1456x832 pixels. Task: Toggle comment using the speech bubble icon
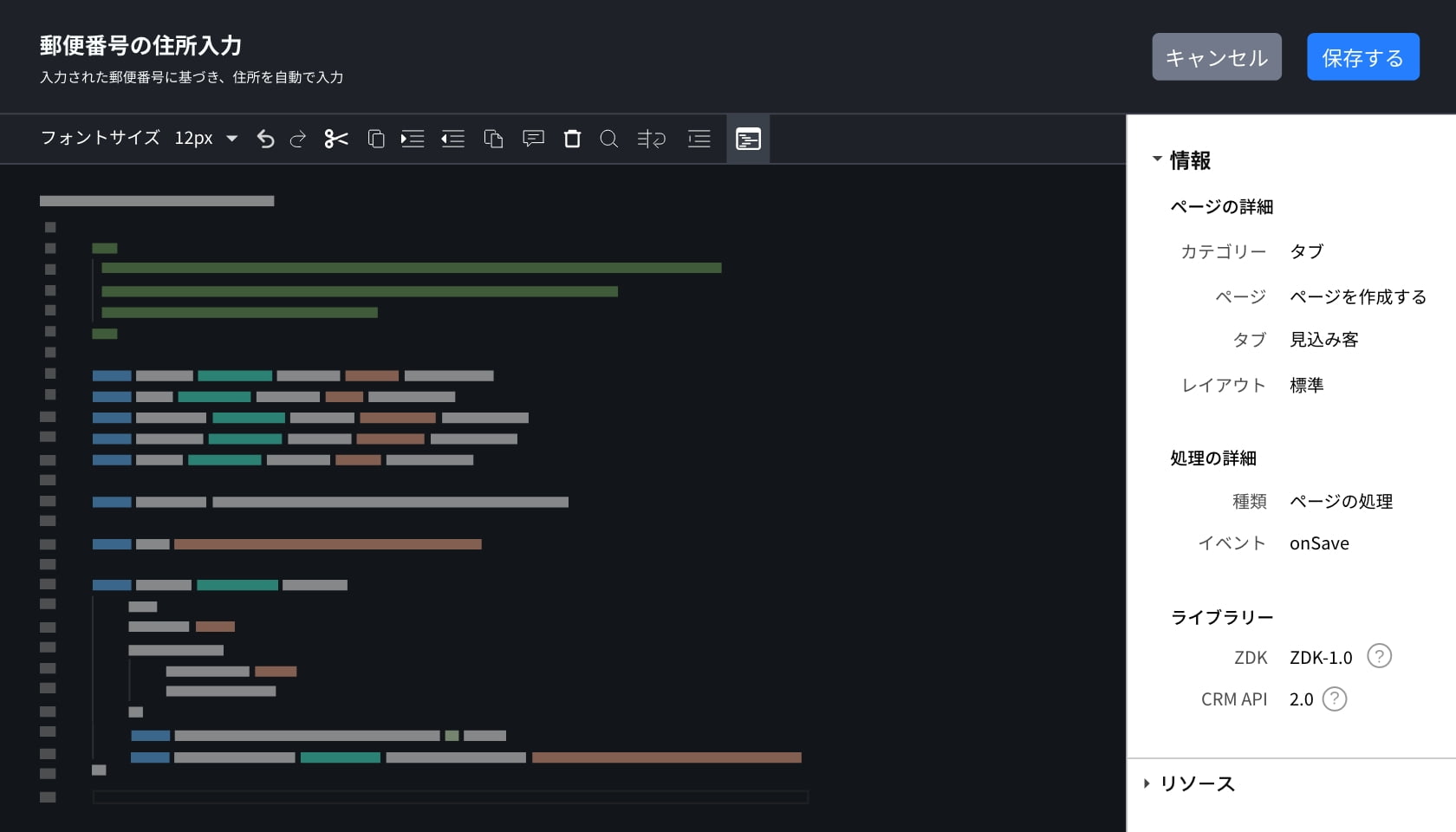pos(533,139)
